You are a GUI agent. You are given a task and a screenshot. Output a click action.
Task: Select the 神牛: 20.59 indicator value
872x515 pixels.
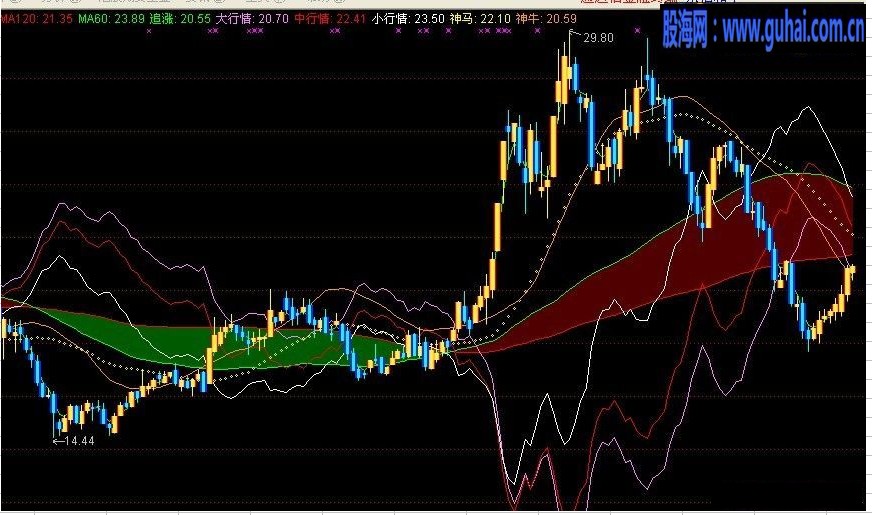(547, 19)
